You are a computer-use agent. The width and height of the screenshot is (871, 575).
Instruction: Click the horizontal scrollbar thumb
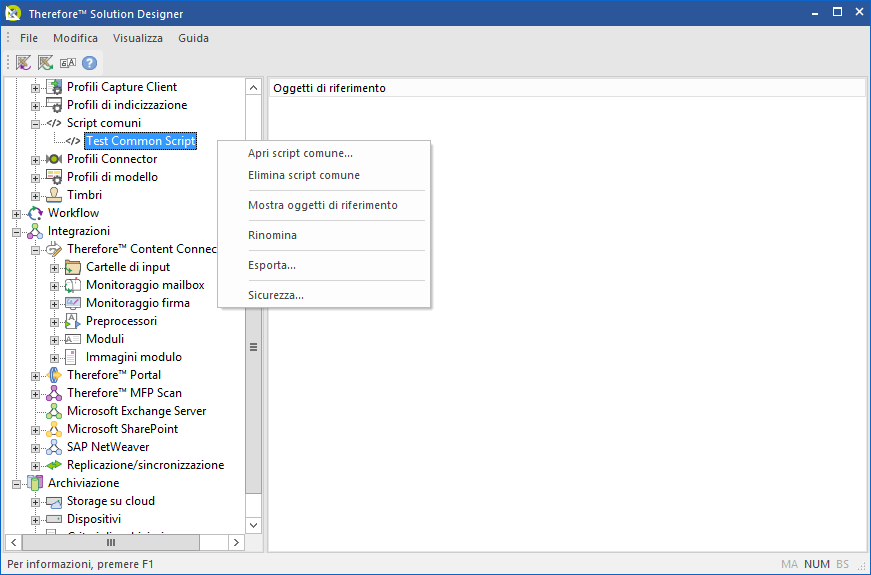click(111, 542)
